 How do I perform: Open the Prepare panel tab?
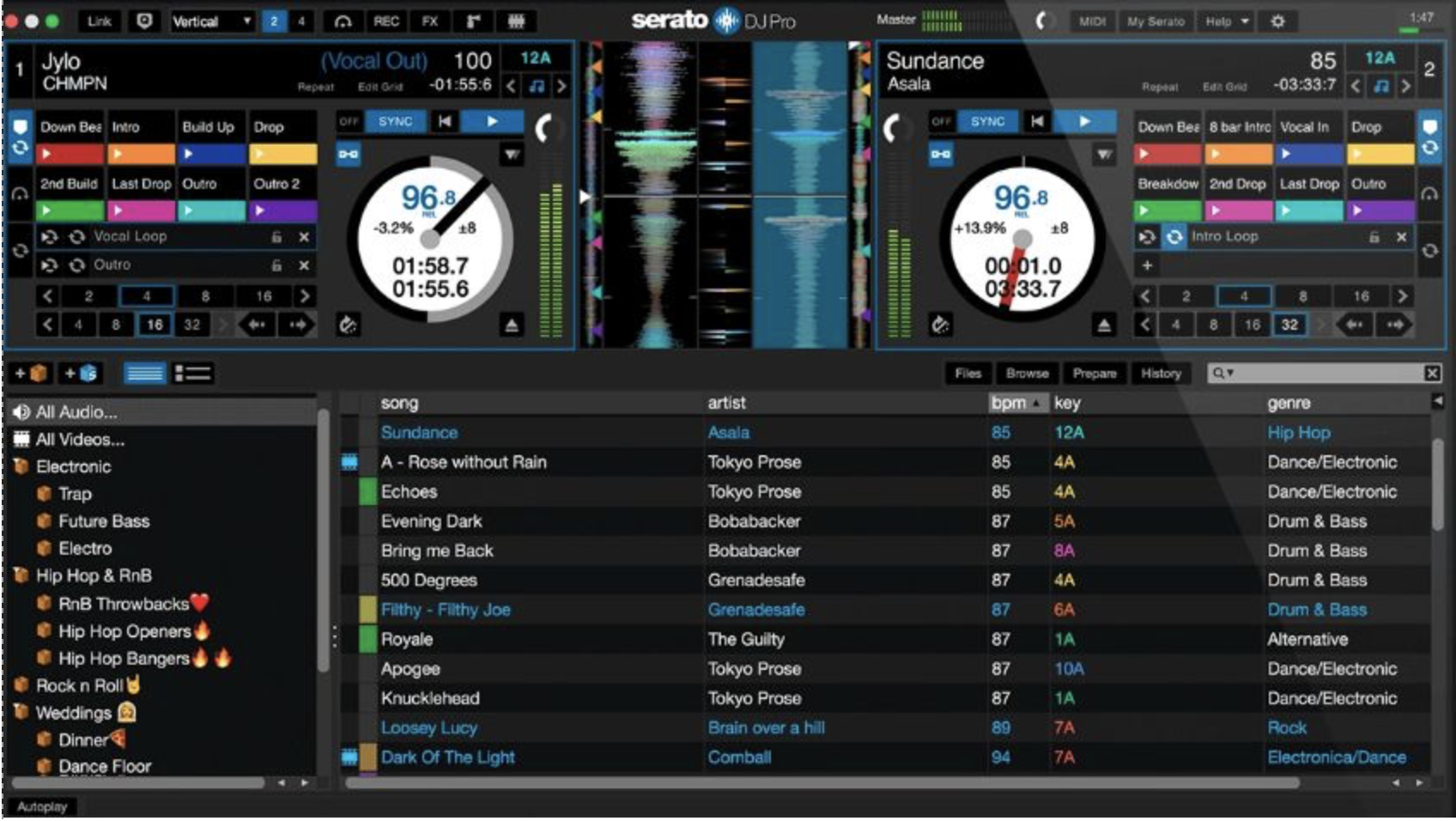pos(1095,374)
